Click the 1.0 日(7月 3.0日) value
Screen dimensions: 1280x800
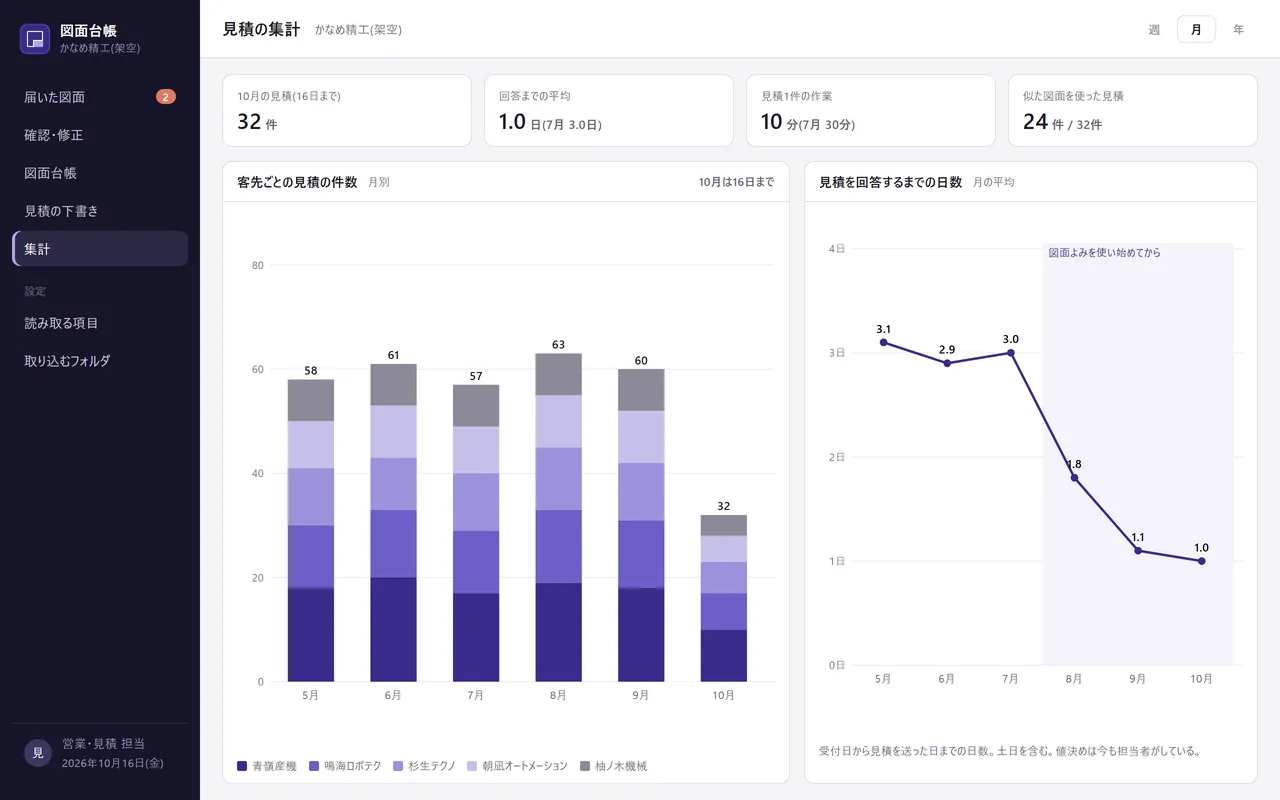point(550,122)
